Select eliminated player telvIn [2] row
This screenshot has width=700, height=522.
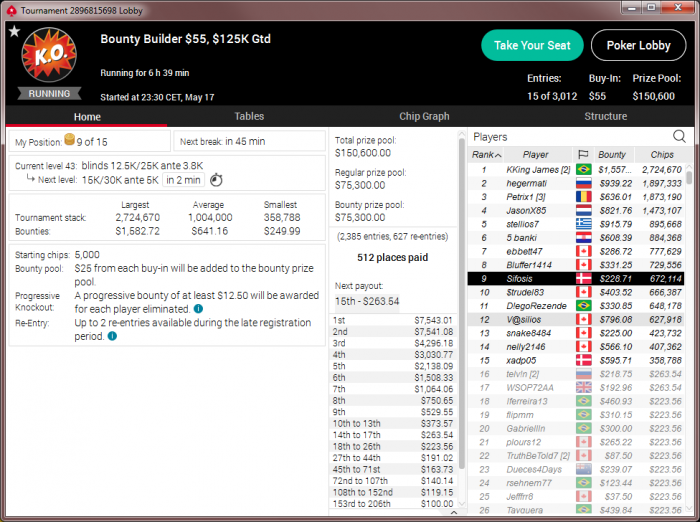point(575,374)
